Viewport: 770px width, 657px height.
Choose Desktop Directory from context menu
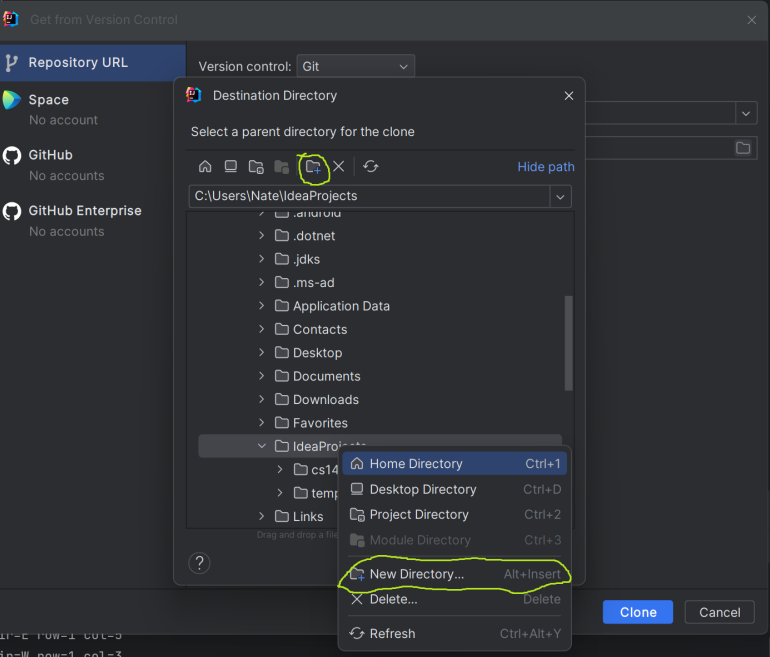(x=455, y=489)
